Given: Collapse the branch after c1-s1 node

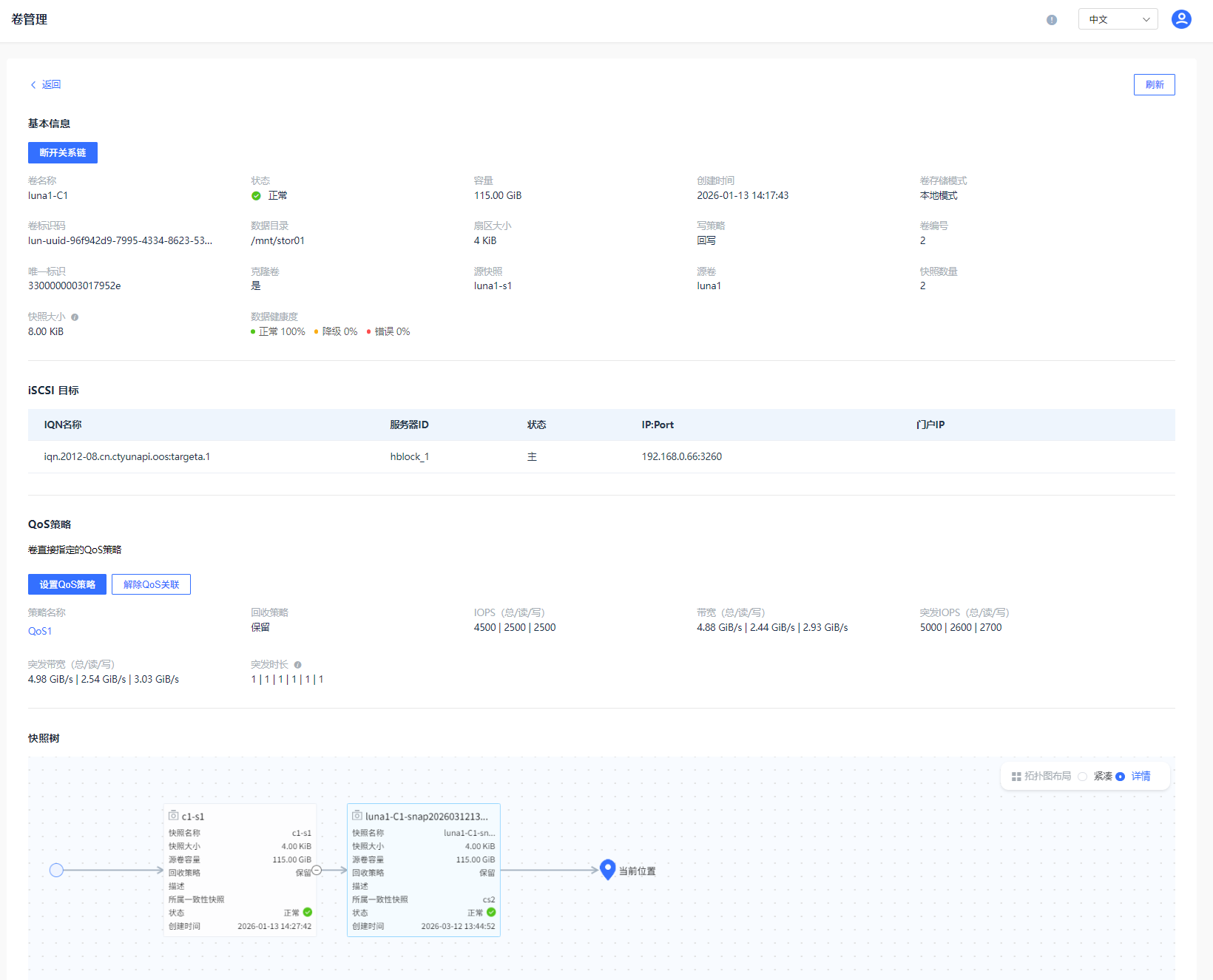Looking at the screenshot, I should tap(317, 871).
